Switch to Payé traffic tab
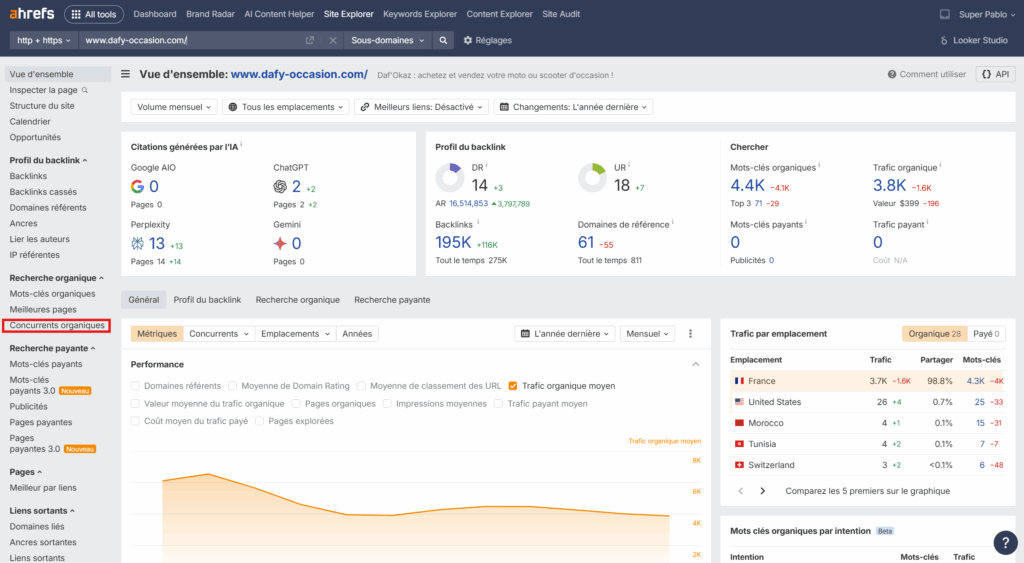Screen dimensions: 1024x563 tap(986, 334)
